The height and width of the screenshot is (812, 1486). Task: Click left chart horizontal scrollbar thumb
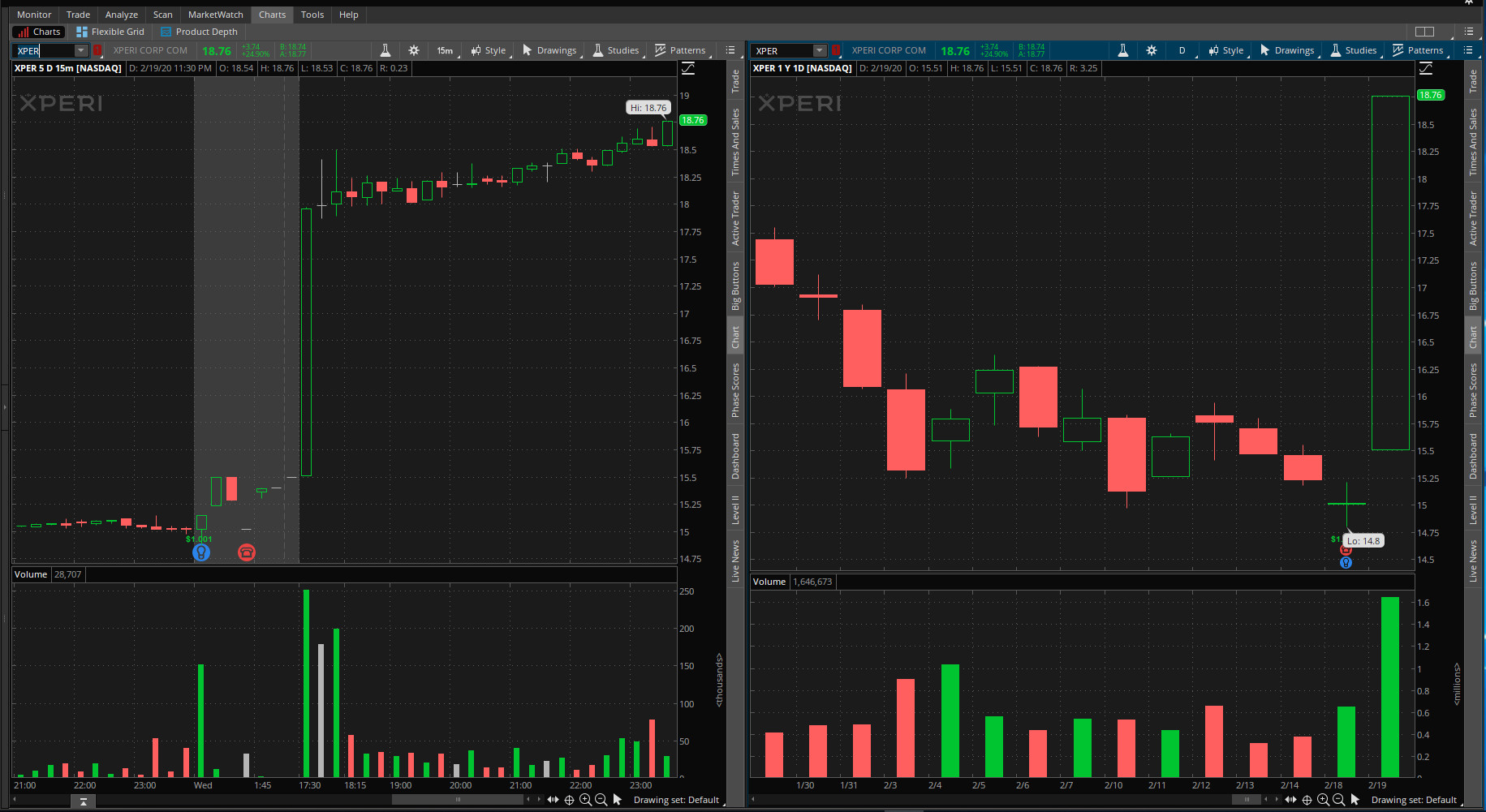[458, 800]
